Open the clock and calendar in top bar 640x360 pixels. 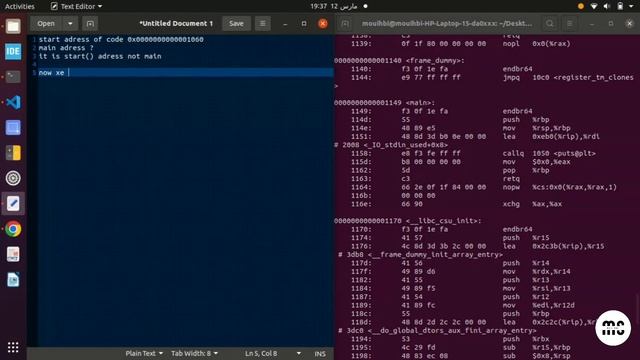334,6
